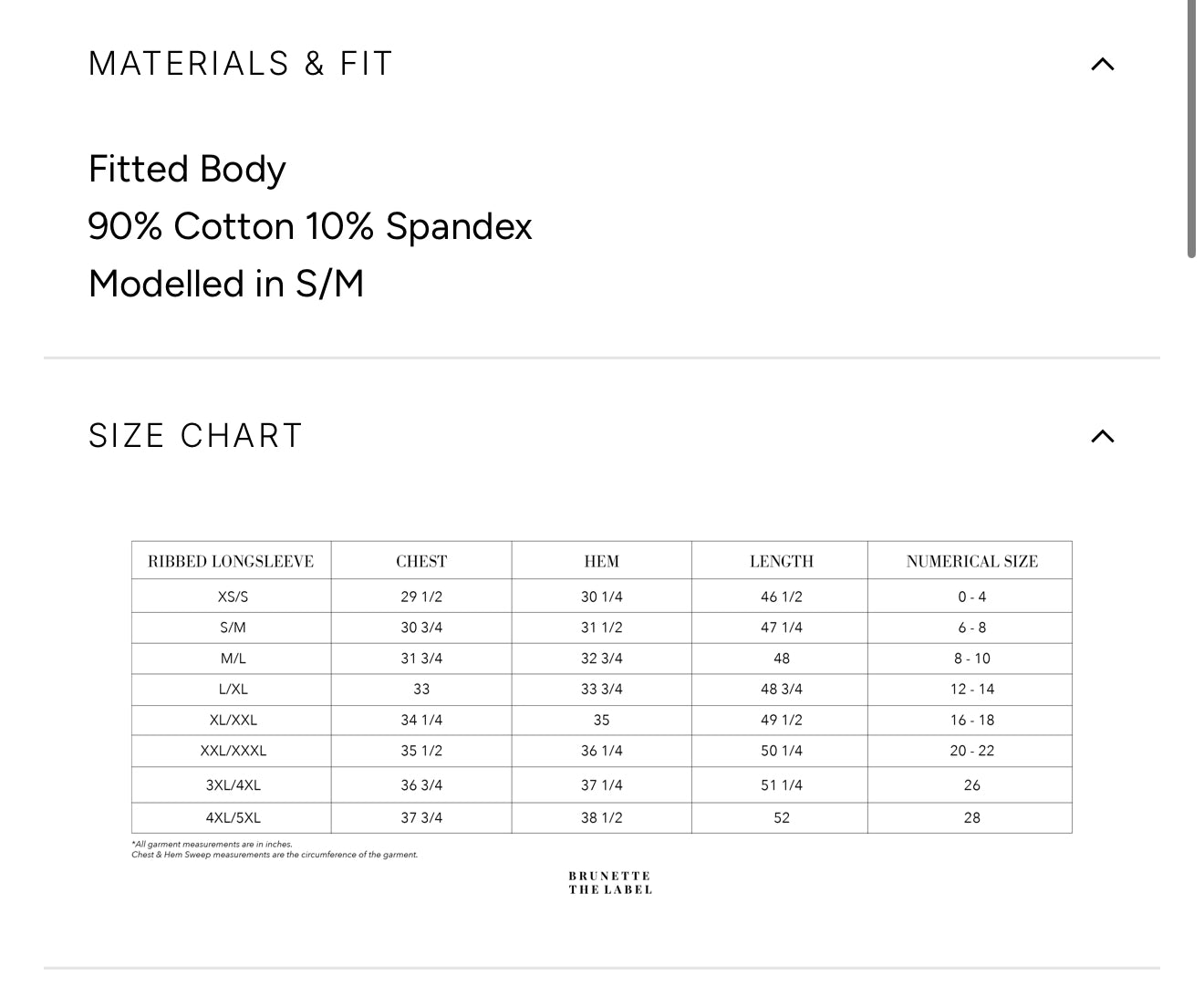Click the 90% Cotton 10% Spandex text

(x=310, y=226)
